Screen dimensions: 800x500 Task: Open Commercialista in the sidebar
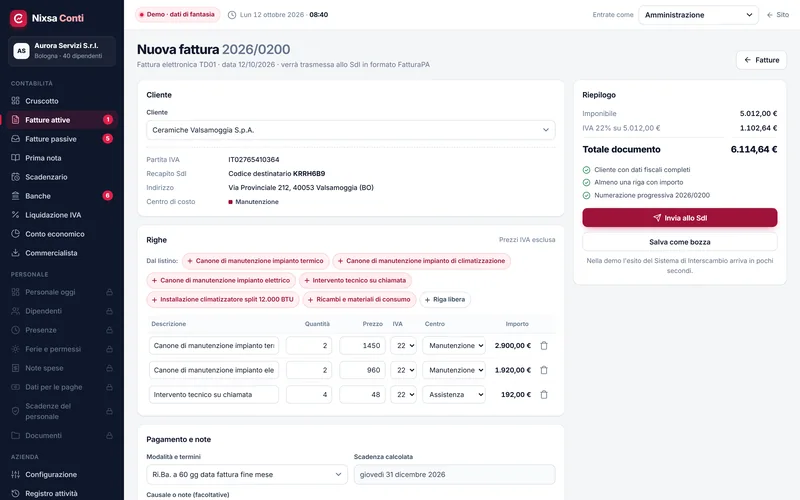click(61, 253)
